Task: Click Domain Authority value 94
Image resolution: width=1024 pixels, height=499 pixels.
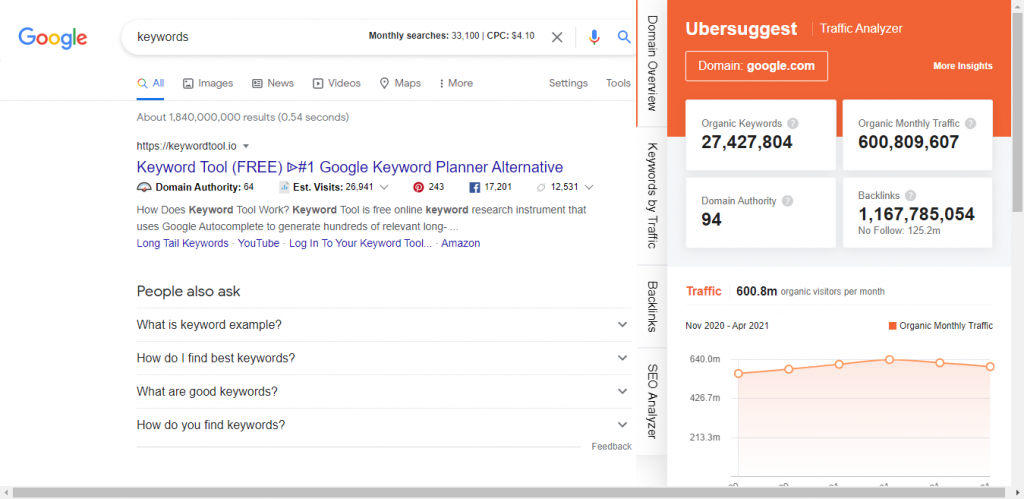Action: [711, 219]
